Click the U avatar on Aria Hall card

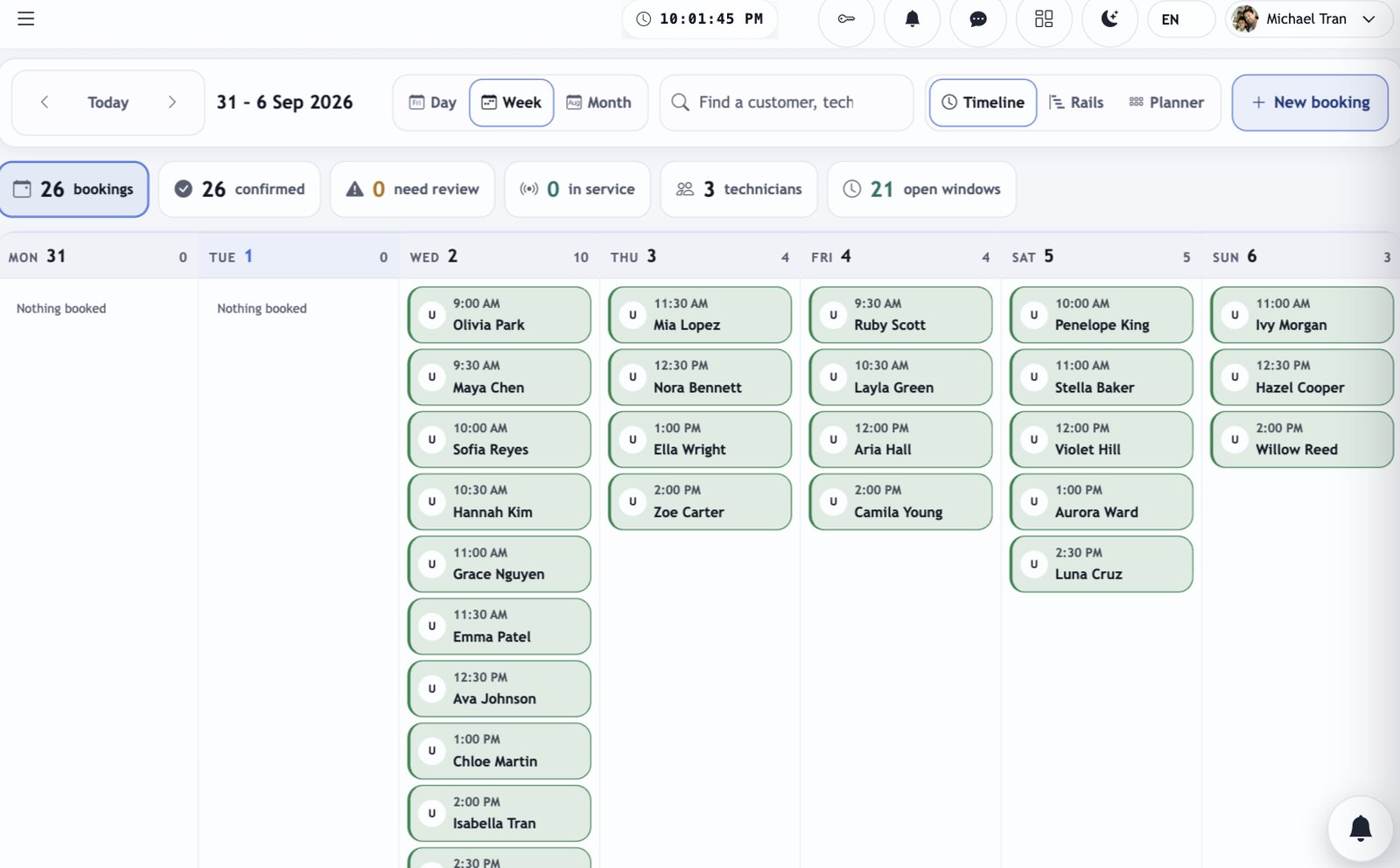pyautogui.click(x=833, y=439)
